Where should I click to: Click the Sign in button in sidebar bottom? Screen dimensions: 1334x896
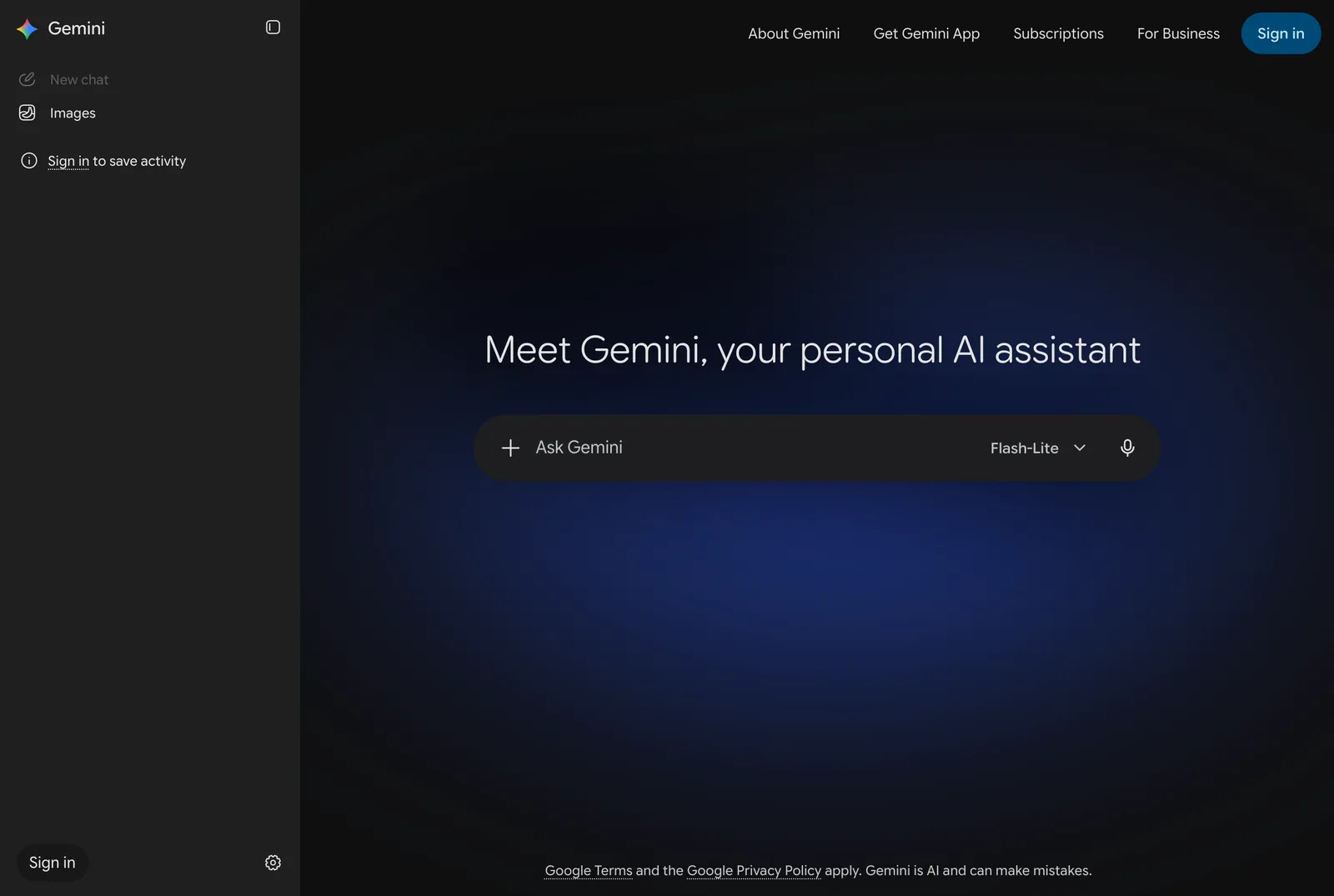[x=53, y=863]
